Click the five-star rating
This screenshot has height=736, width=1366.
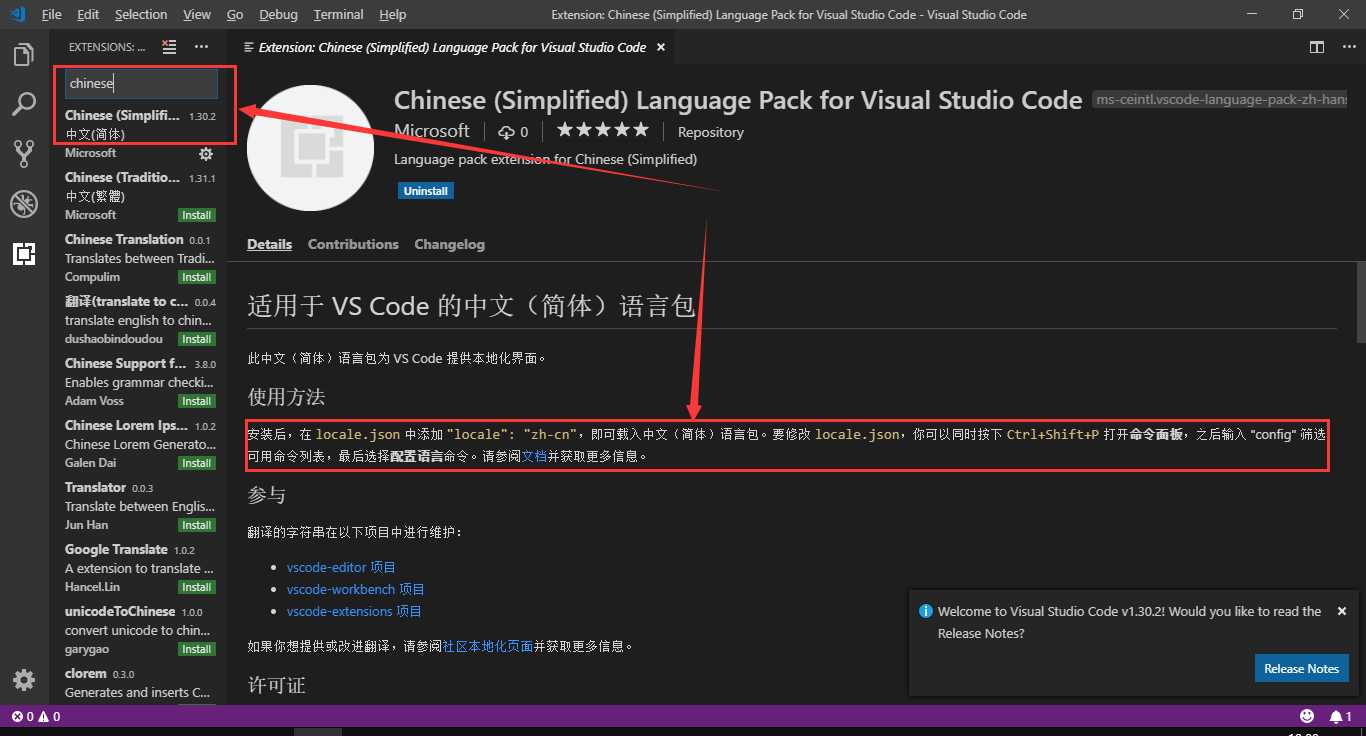pyautogui.click(x=603, y=130)
